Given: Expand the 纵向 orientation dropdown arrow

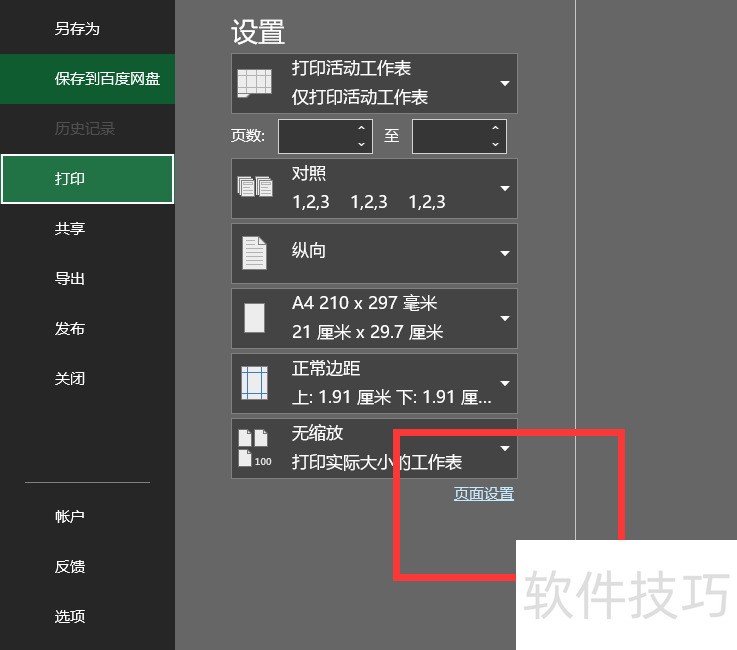Looking at the screenshot, I should pos(505,253).
